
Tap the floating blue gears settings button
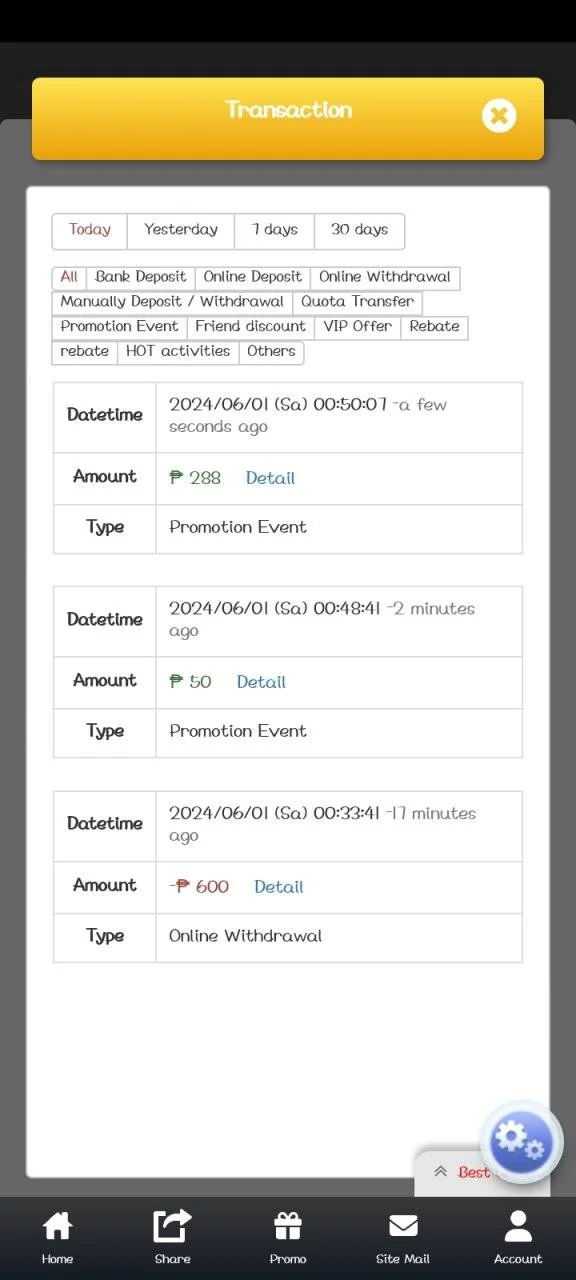(x=521, y=1143)
